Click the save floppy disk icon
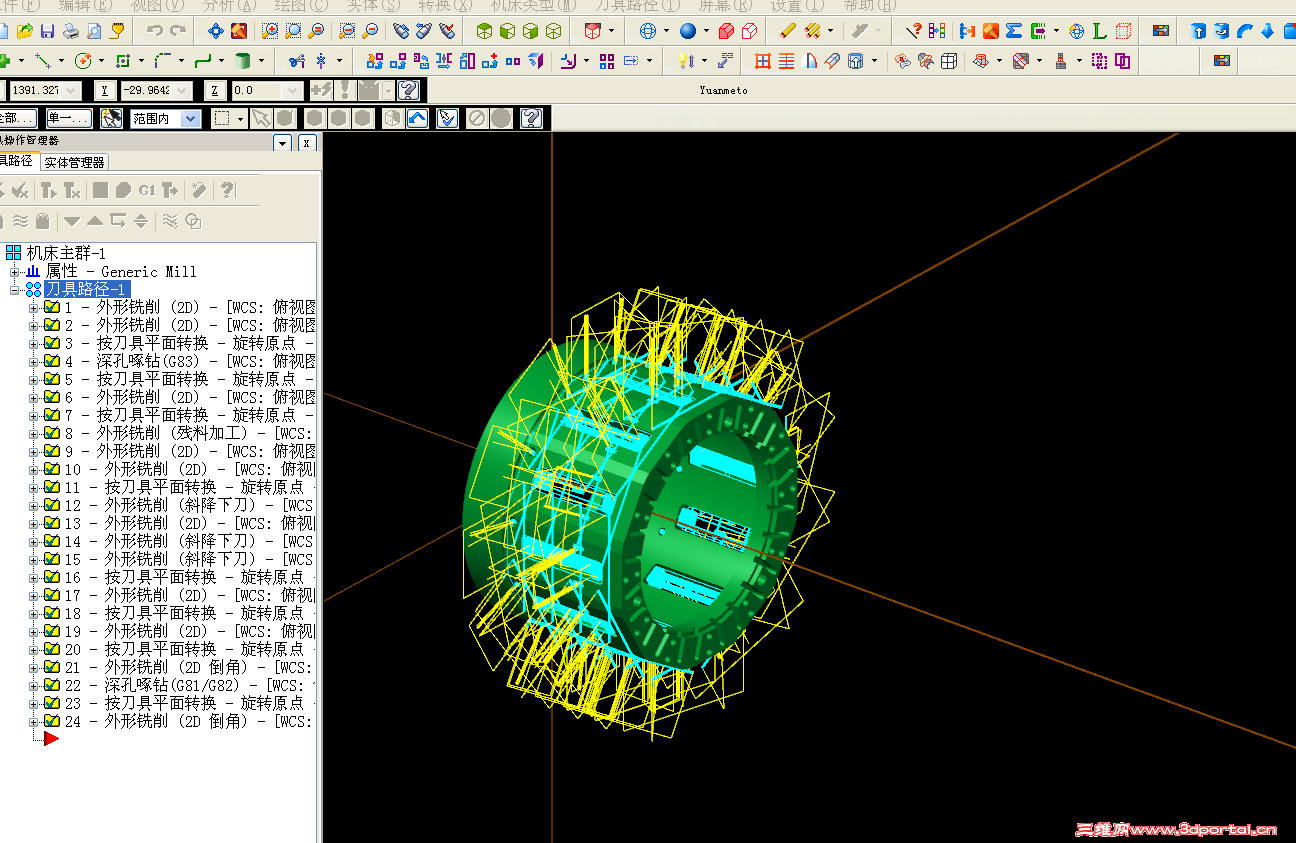Image resolution: width=1296 pixels, height=843 pixels. [x=47, y=31]
